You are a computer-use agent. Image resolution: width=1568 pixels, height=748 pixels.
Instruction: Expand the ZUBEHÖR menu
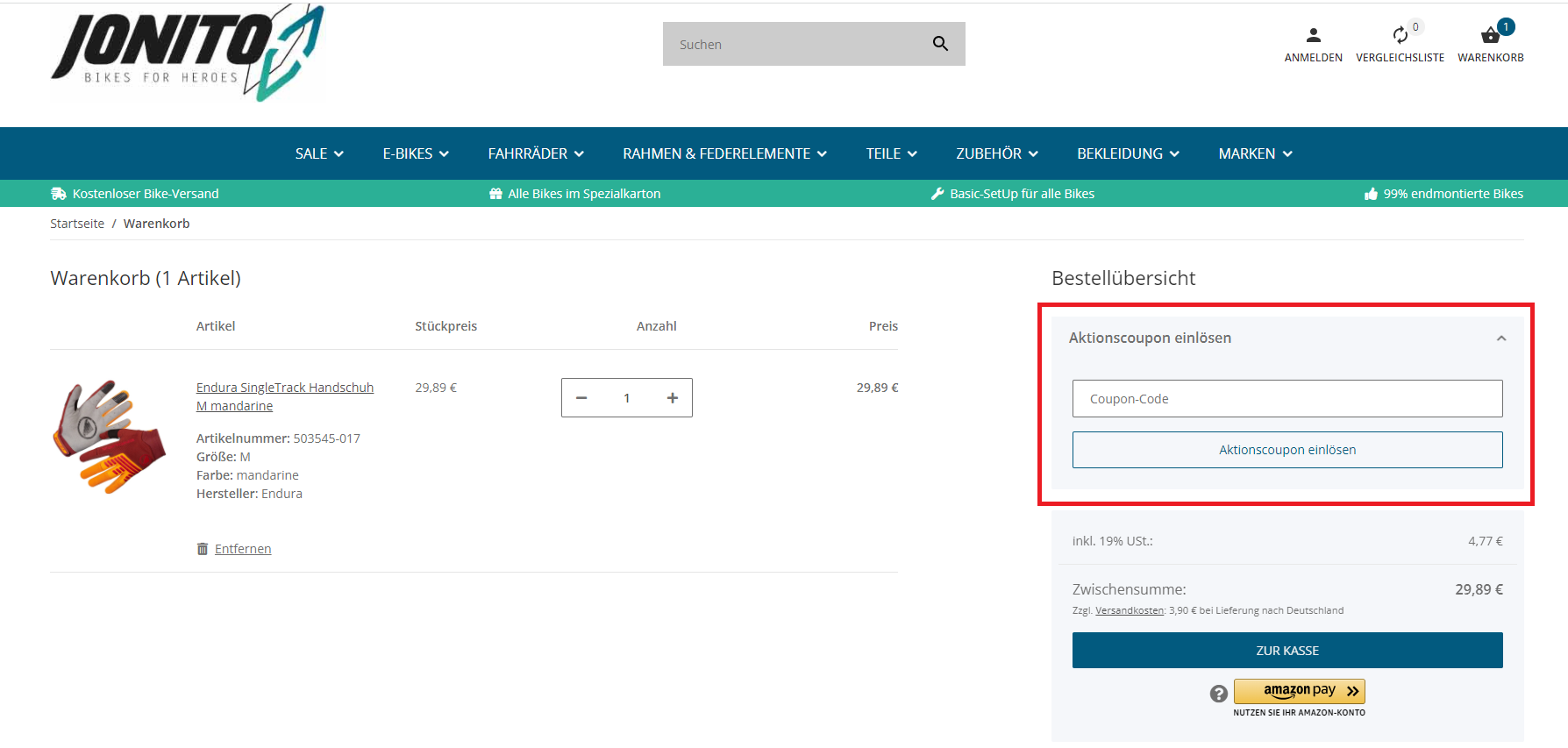(x=997, y=153)
